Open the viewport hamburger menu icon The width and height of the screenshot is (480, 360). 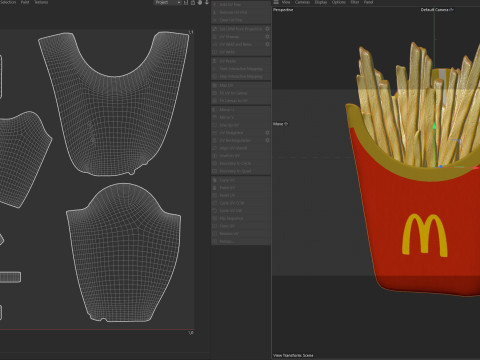tap(276, 2)
